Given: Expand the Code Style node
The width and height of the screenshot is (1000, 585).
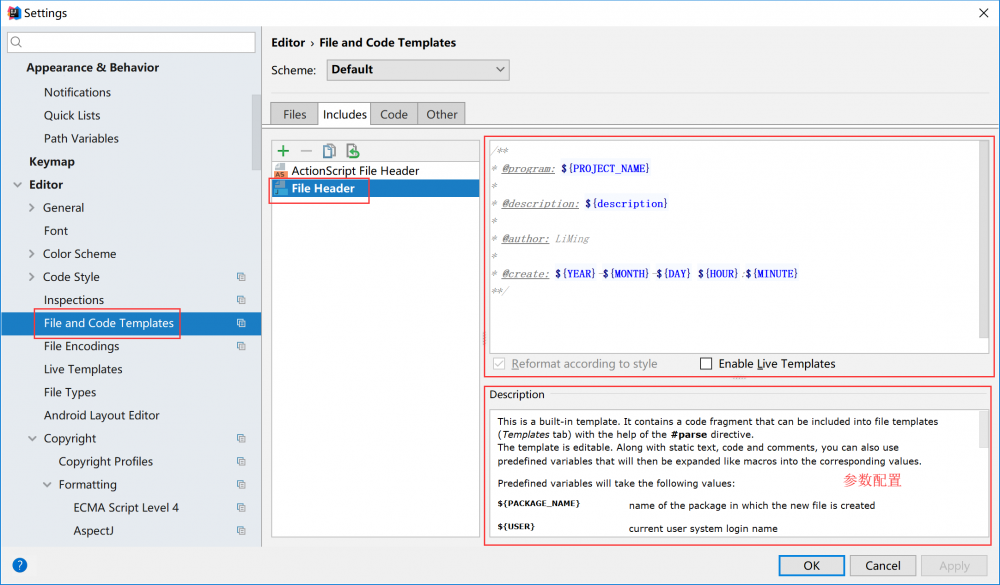Looking at the screenshot, I should click(31, 277).
